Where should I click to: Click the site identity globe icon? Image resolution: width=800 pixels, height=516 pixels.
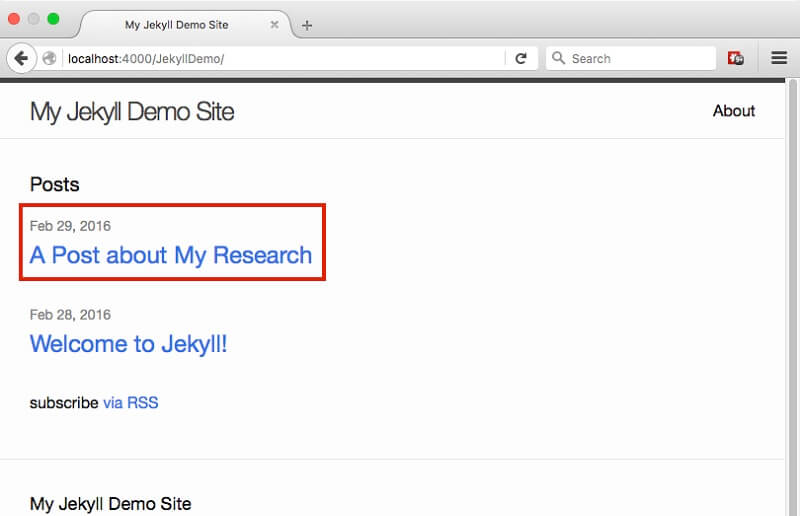tap(49, 59)
